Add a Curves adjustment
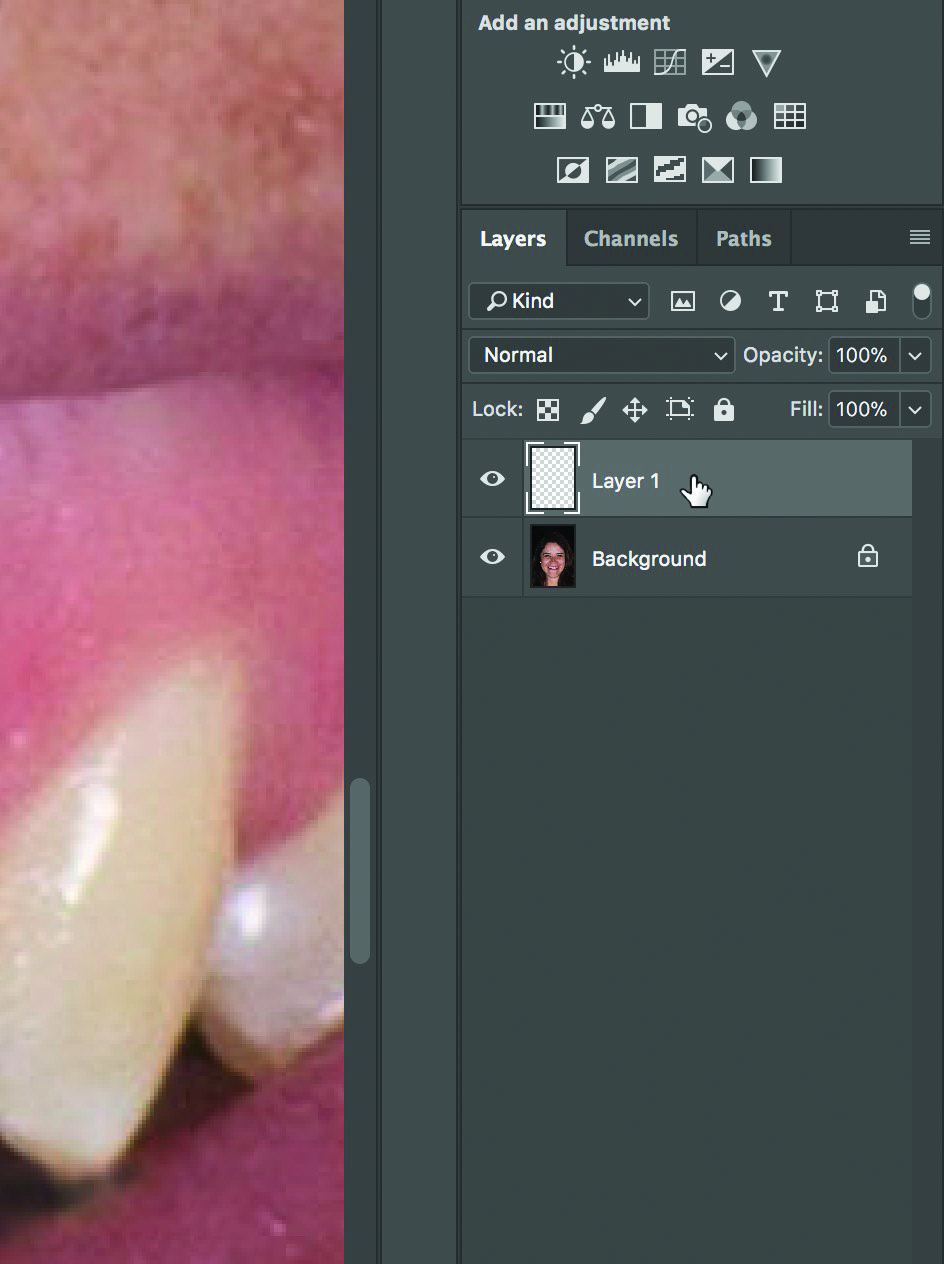Image resolution: width=944 pixels, height=1264 pixels. 669,63
